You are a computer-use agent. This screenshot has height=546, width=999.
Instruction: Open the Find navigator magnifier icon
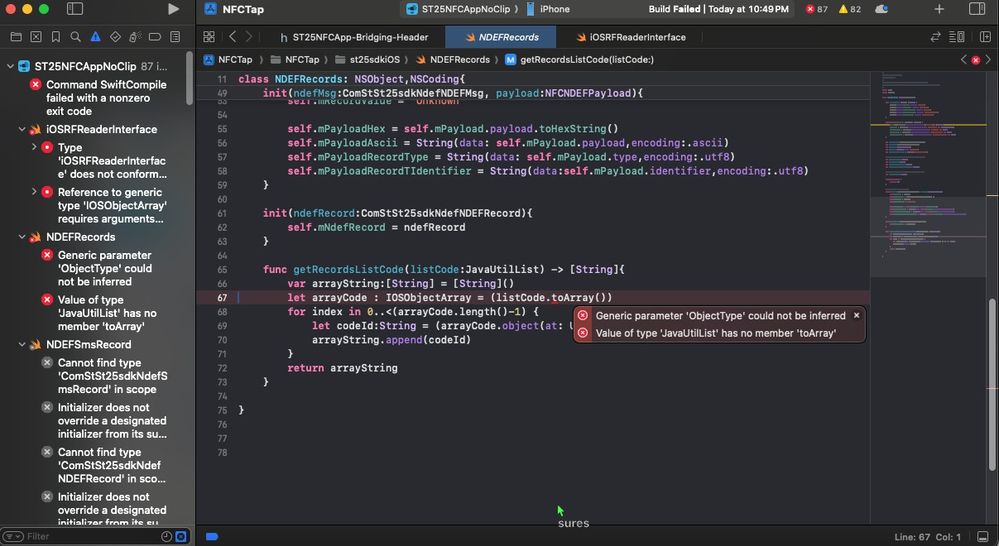[75, 37]
